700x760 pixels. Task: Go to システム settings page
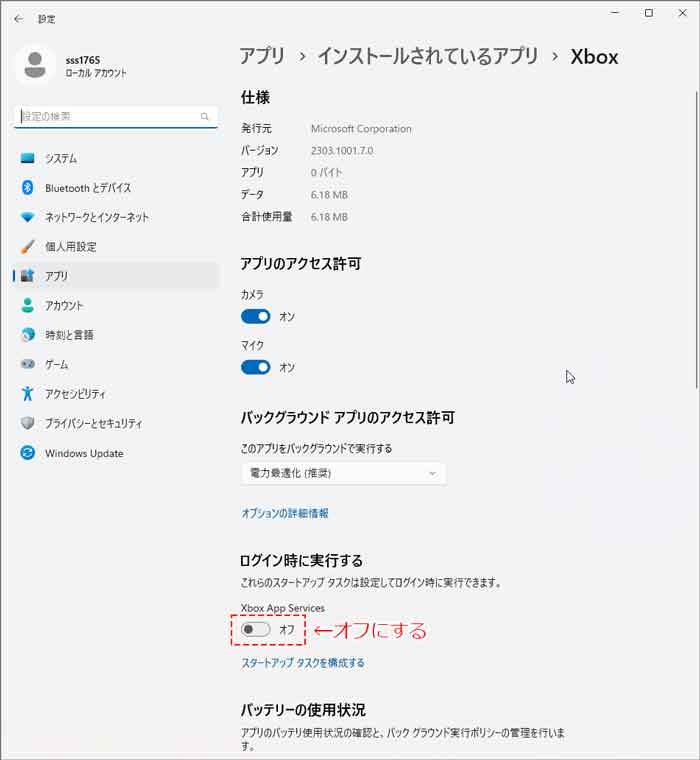coord(116,158)
